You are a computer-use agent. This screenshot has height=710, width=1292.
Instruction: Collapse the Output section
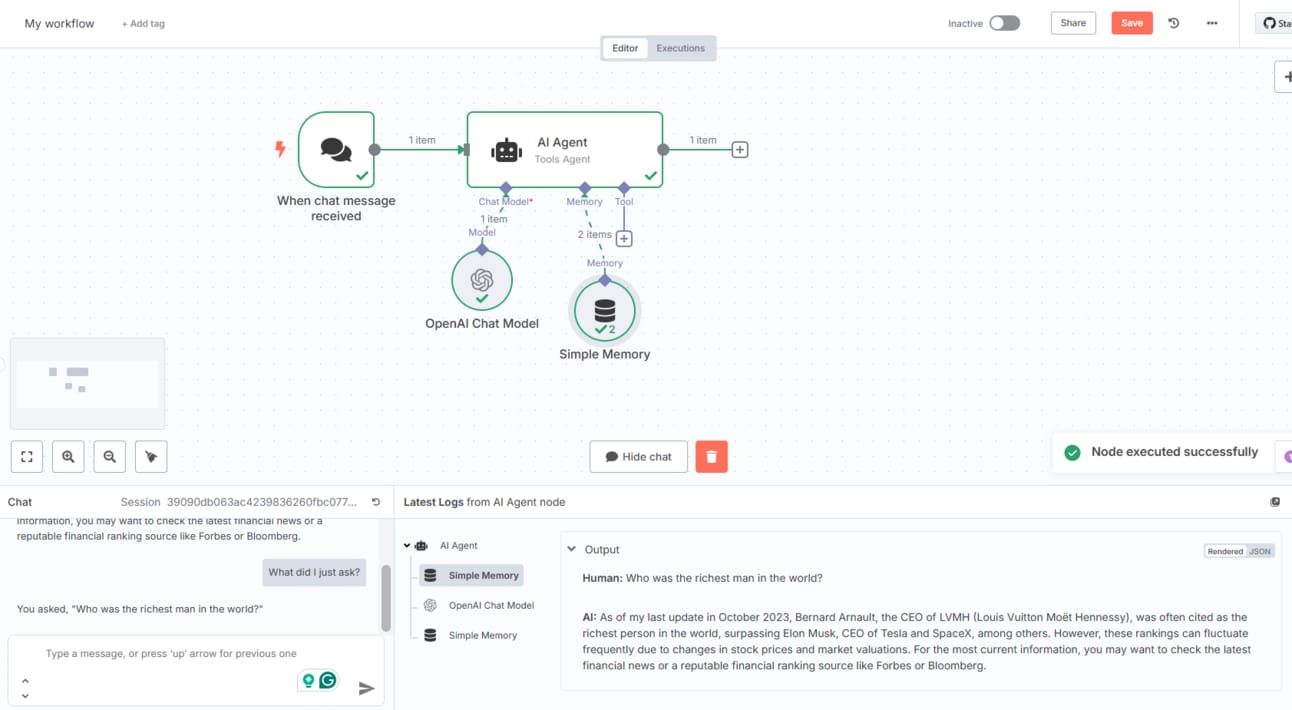pyautogui.click(x=571, y=549)
